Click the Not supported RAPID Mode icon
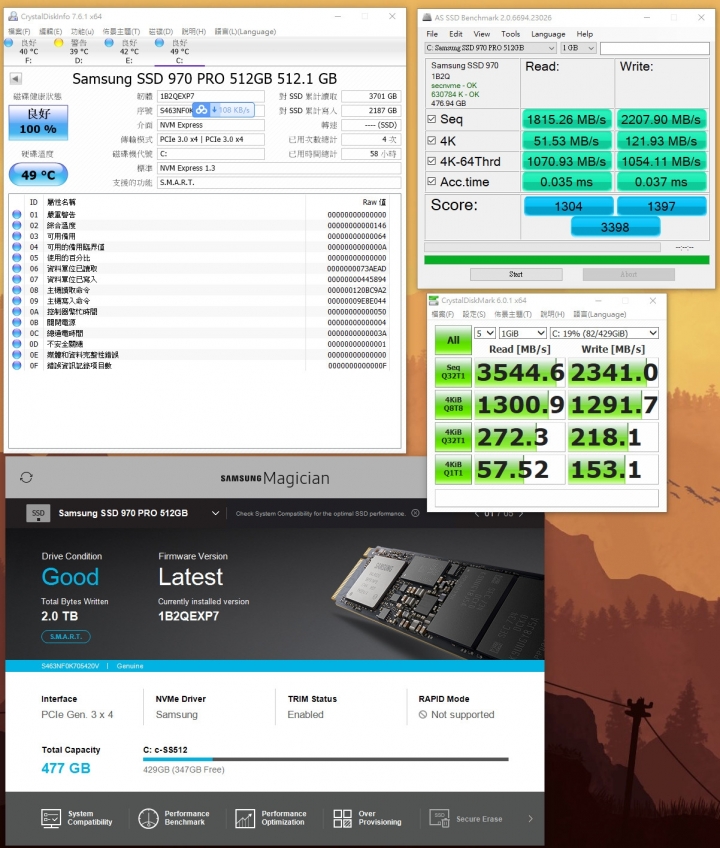720x848 pixels. pos(423,715)
